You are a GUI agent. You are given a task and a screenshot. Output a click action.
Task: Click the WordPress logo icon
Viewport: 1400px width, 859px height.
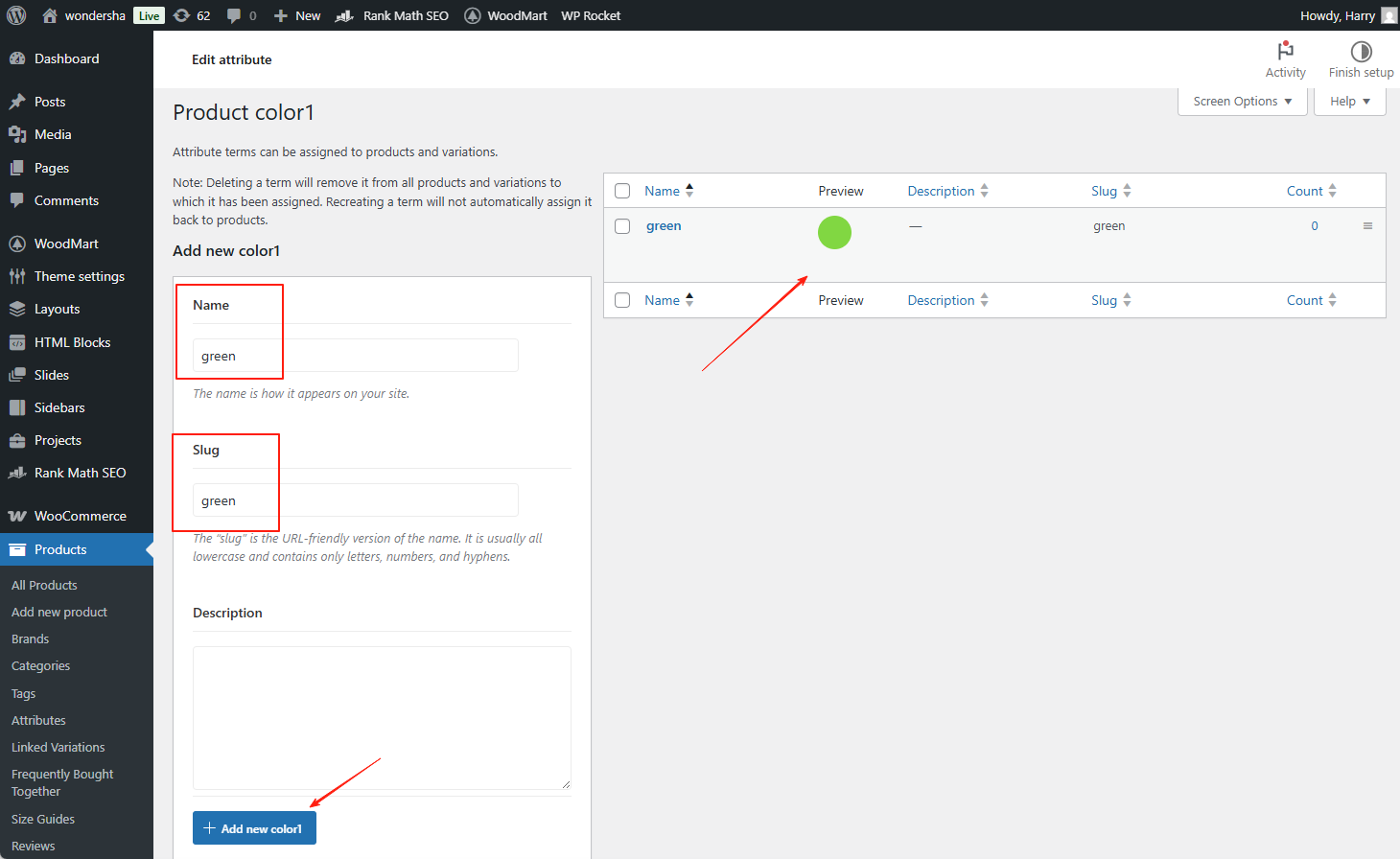click(x=16, y=15)
